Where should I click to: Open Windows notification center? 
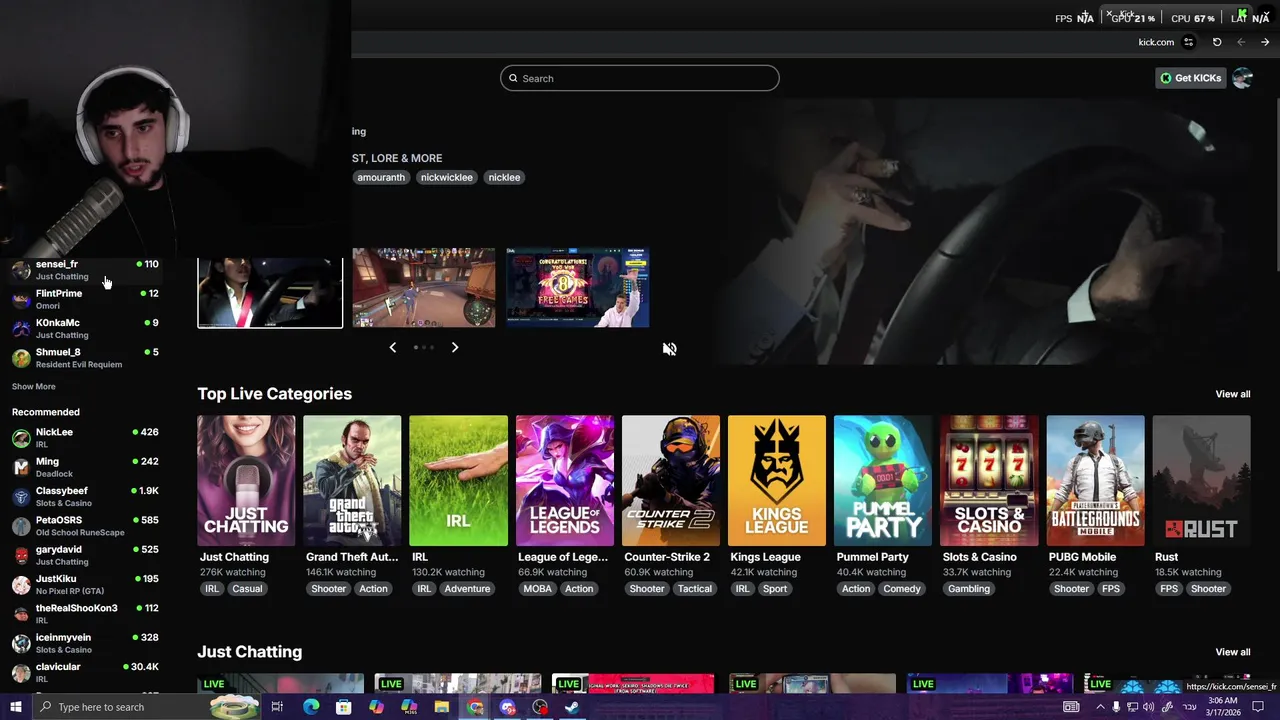[1259, 707]
